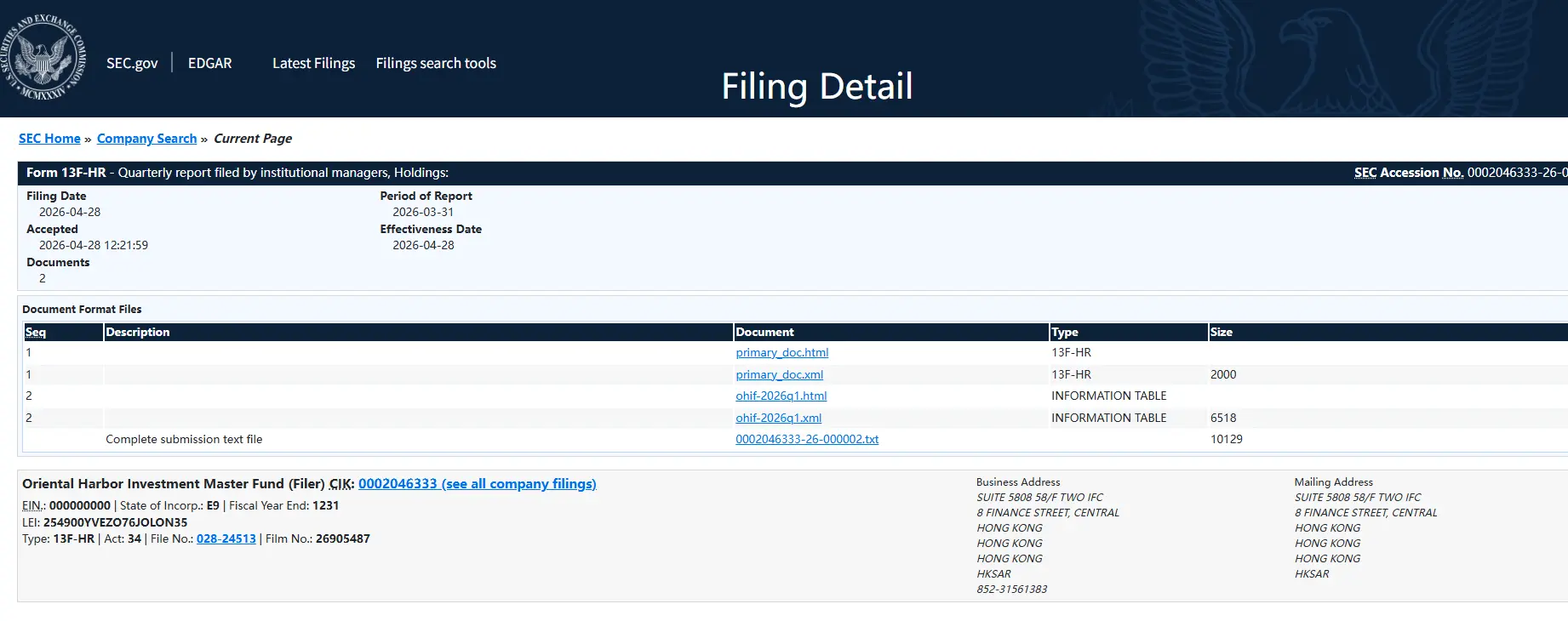Go to EDGAR in the header
Image resolution: width=1568 pixels, height=621 pixels.
pos(209,63)
